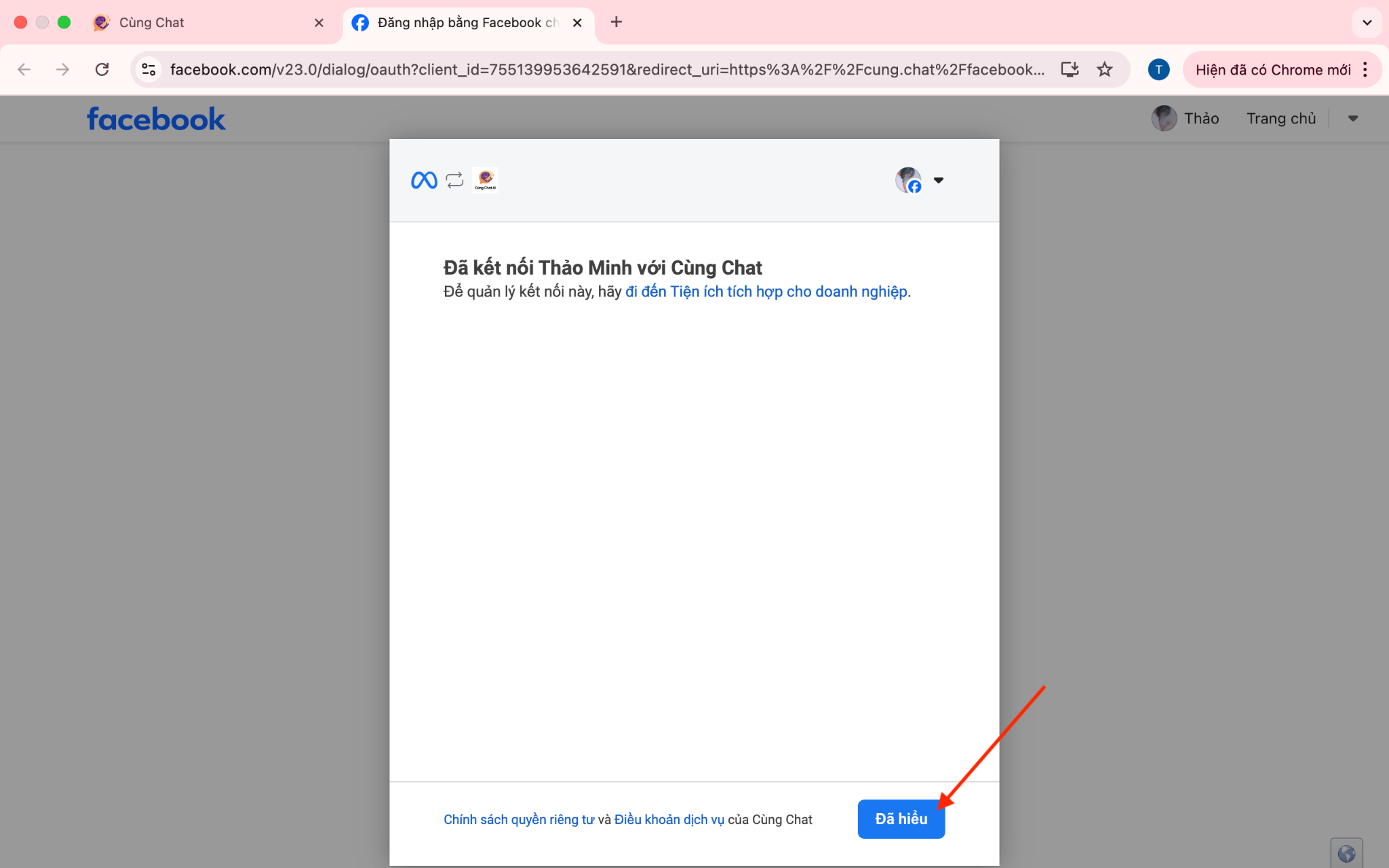The width and height of the screenshot is (1389, 868).
Task: Click the Facebook logo in header
Action: [x=156, y=119]
